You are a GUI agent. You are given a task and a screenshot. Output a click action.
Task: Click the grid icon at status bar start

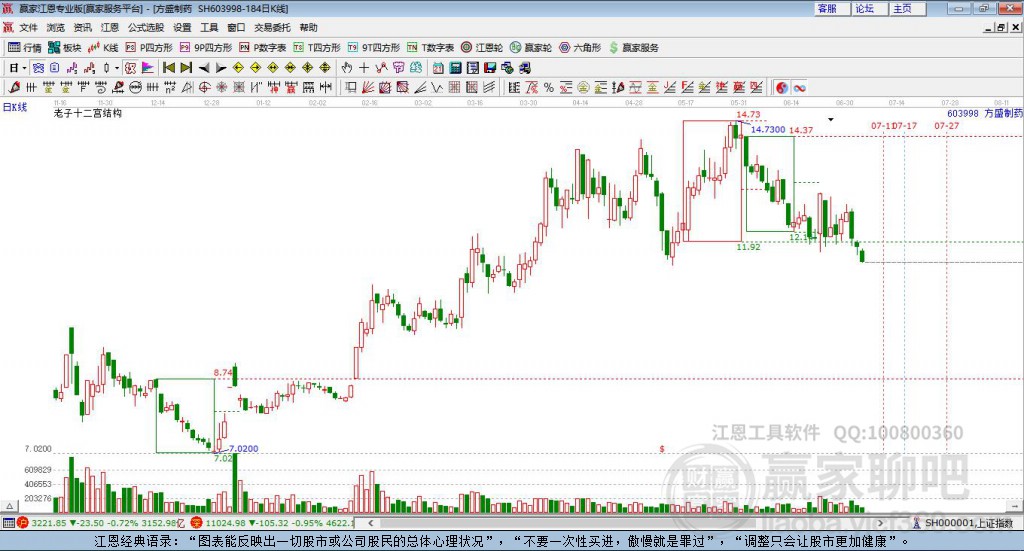click(8, 523)
